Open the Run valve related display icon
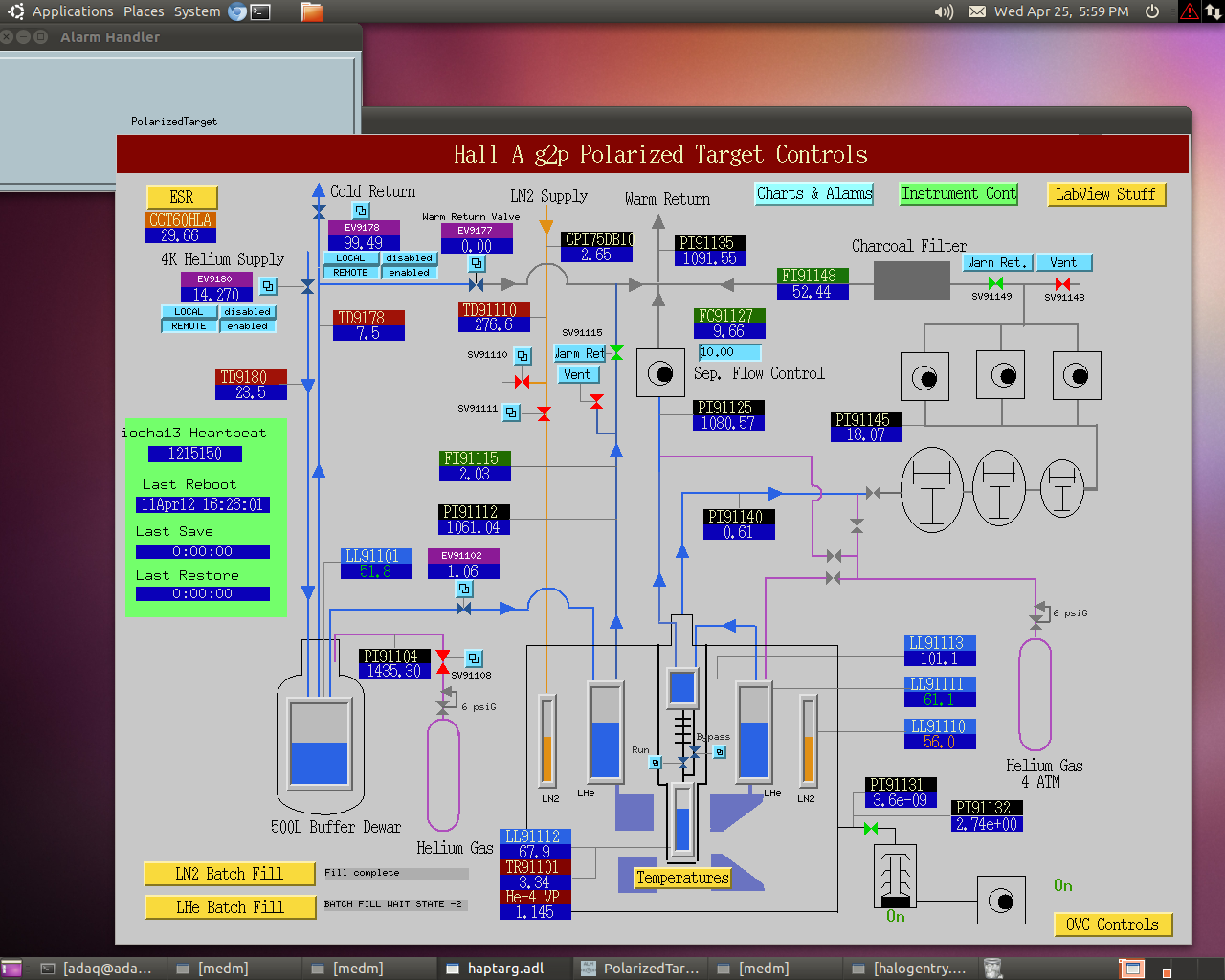The width and height of the screenshot is (1225, 980). pyautogui.click(x=656, y=763)
